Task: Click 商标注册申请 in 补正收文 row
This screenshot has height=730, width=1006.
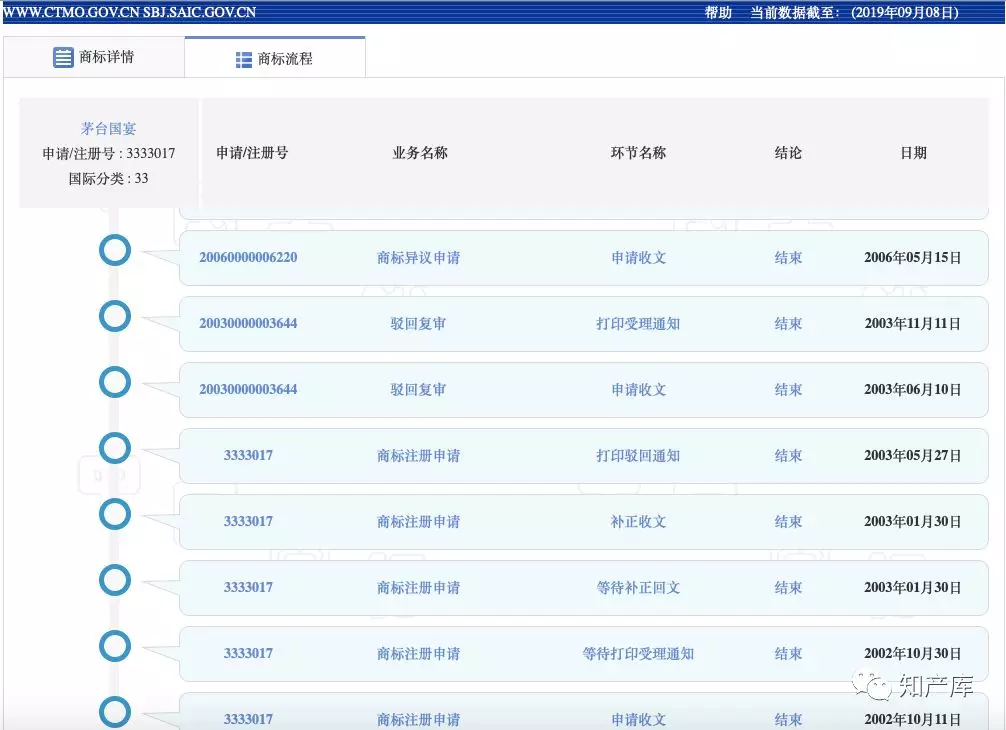Action: coord(418,522)
